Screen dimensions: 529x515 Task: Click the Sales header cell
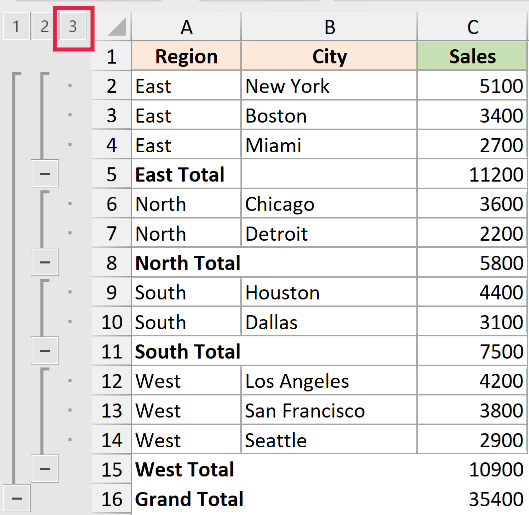point(472,56)
